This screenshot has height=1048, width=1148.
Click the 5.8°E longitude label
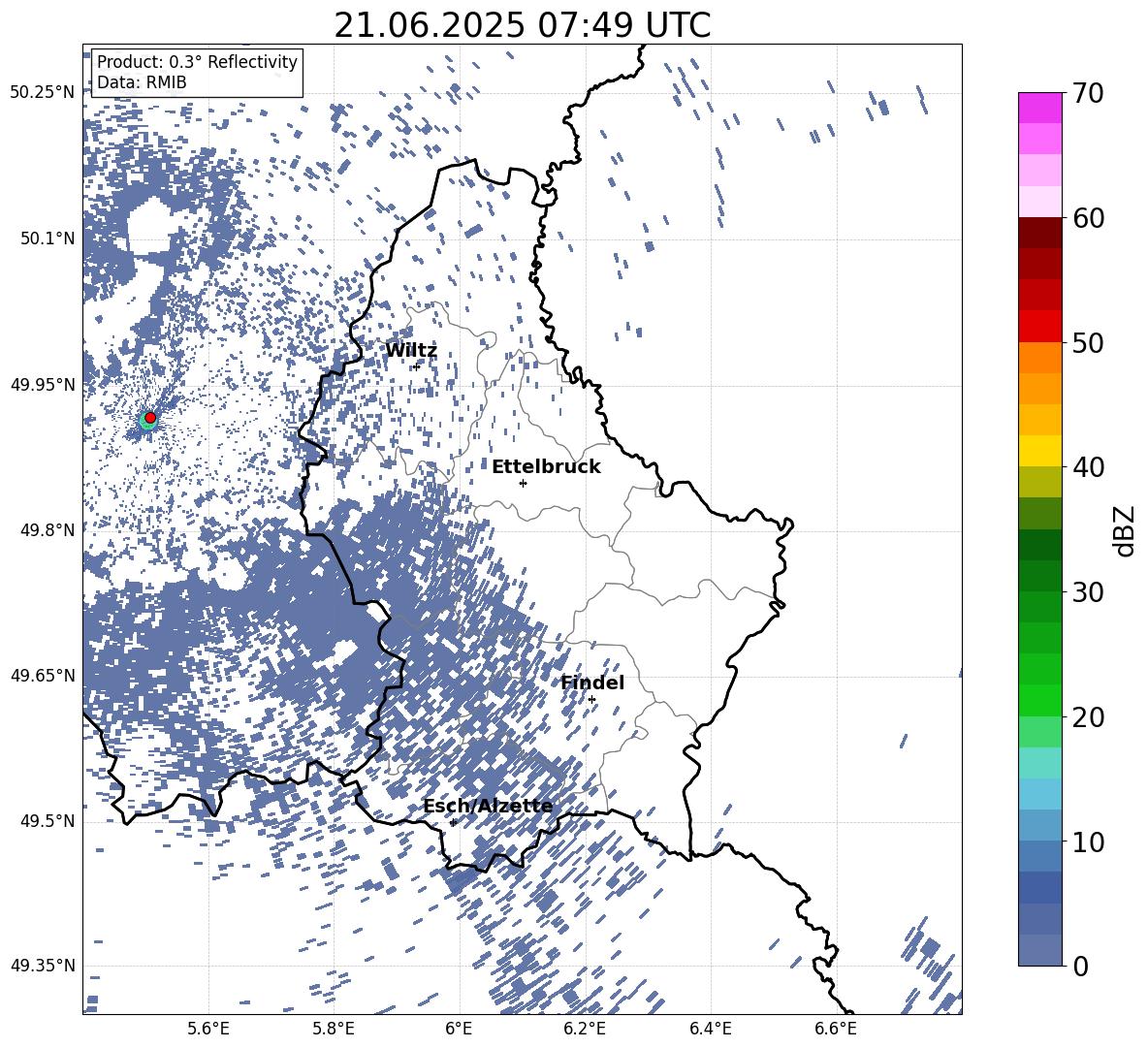point(334,1029)
